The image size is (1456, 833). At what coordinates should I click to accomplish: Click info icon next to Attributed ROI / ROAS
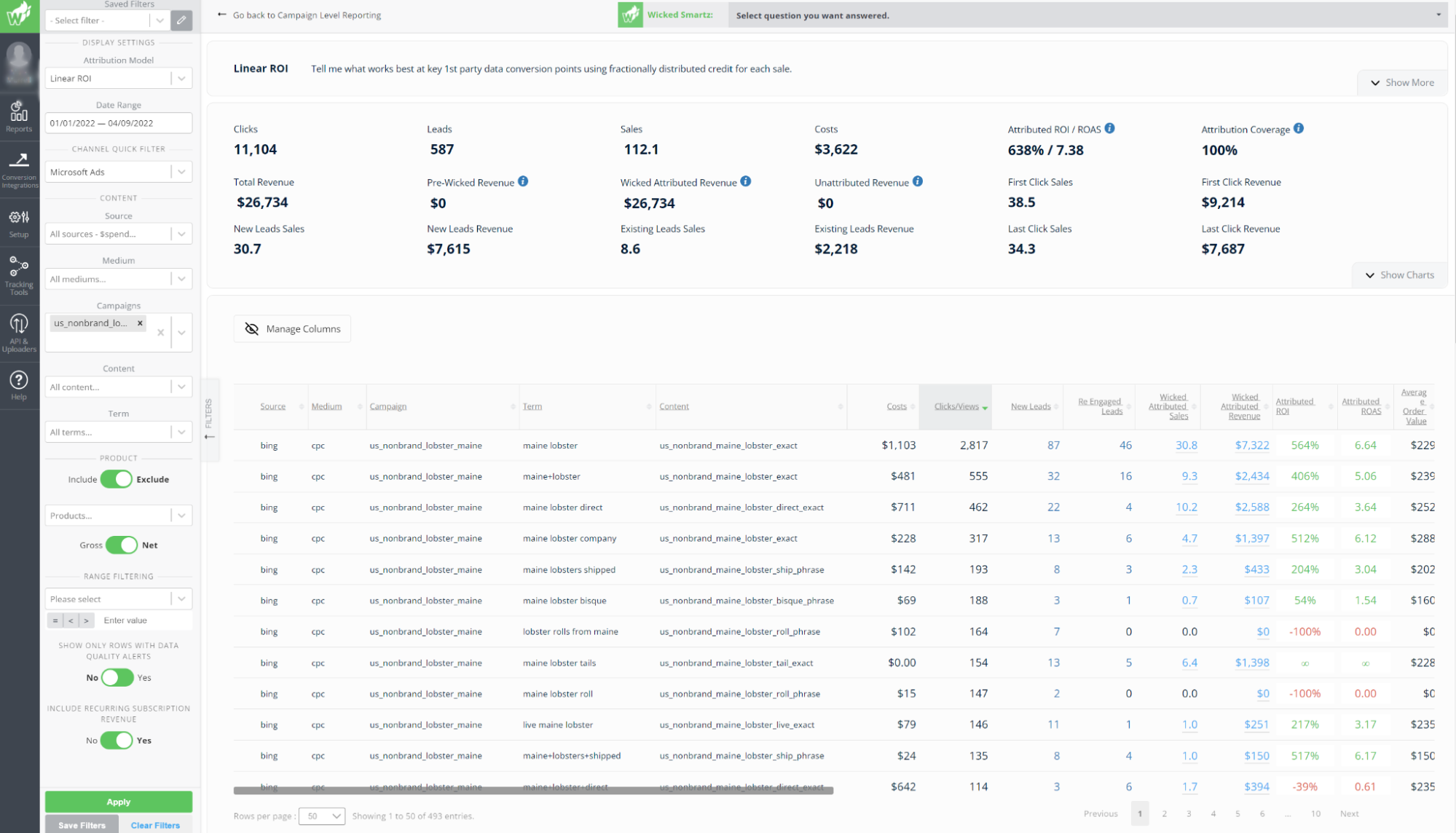[x=1109, y=128]
